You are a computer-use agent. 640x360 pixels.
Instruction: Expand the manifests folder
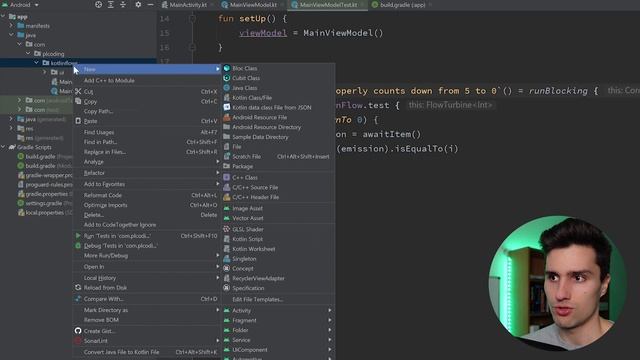(x=11, y=25)
